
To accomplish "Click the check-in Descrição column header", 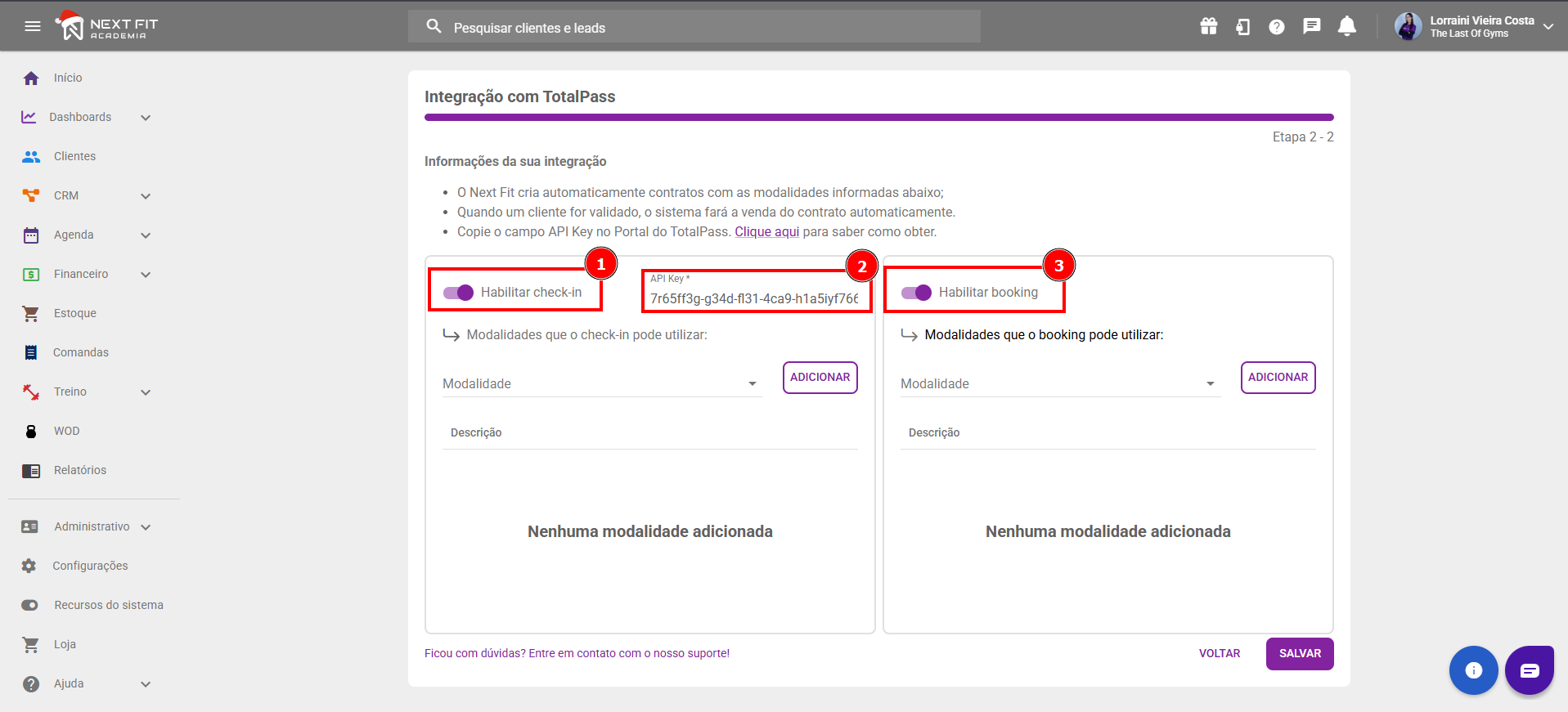I will pos(476,433).
